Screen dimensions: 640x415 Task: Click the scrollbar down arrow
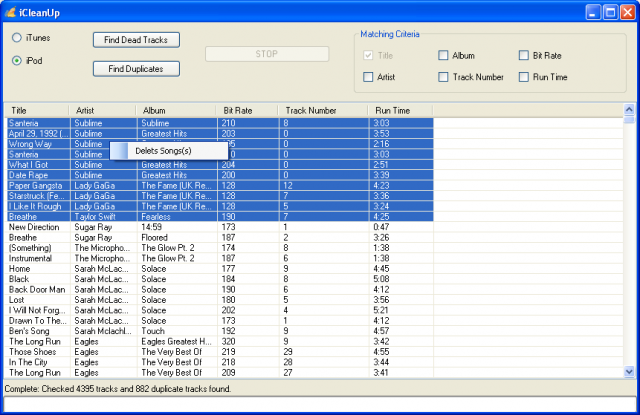pyautogui.click(x=629, y=371)
